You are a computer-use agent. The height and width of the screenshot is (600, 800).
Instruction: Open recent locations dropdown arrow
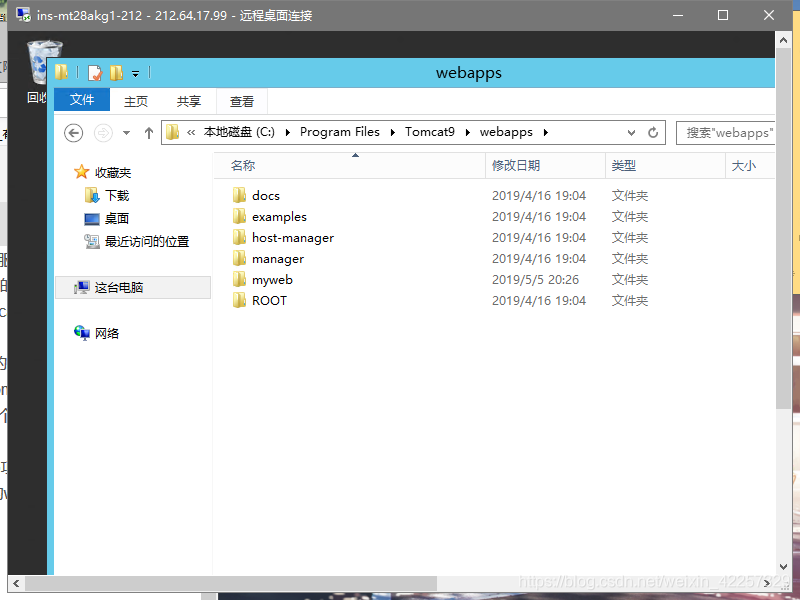coord(127,133)
